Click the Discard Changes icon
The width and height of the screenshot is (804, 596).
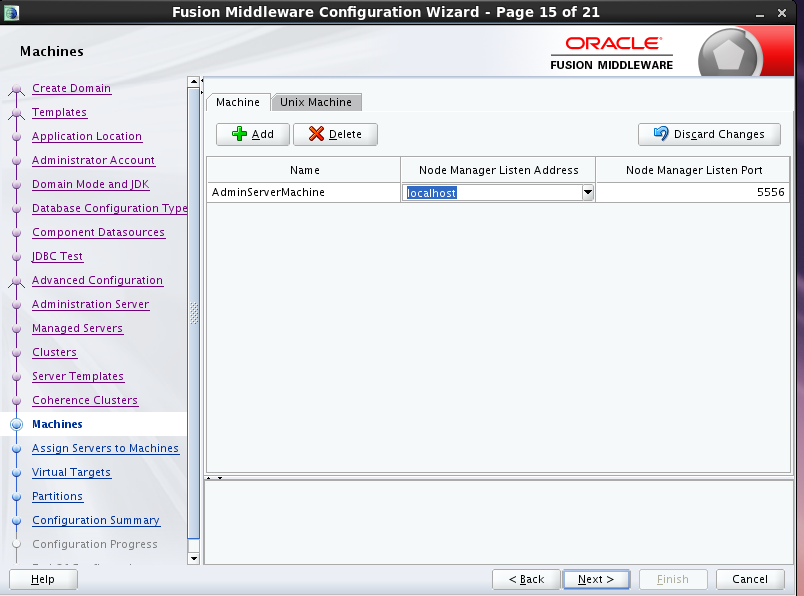[662, 134]
